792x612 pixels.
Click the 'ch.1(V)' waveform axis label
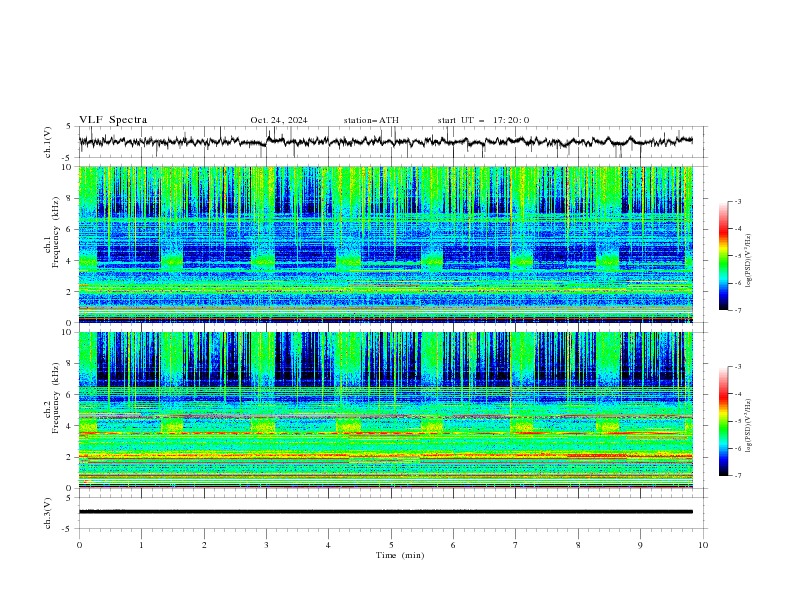[x=48, y=142]
